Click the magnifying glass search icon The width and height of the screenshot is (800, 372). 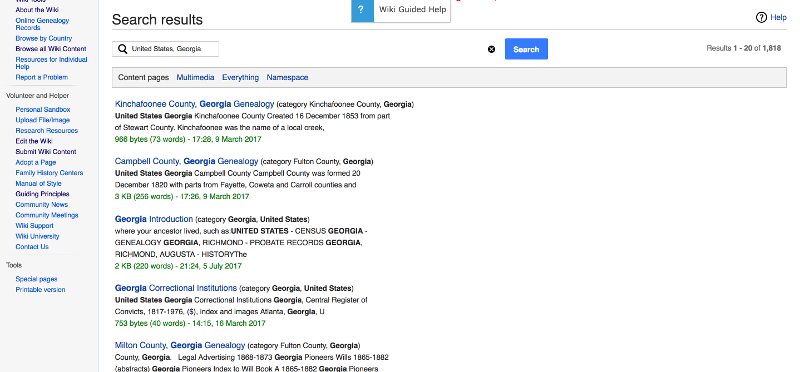[122, 49]
